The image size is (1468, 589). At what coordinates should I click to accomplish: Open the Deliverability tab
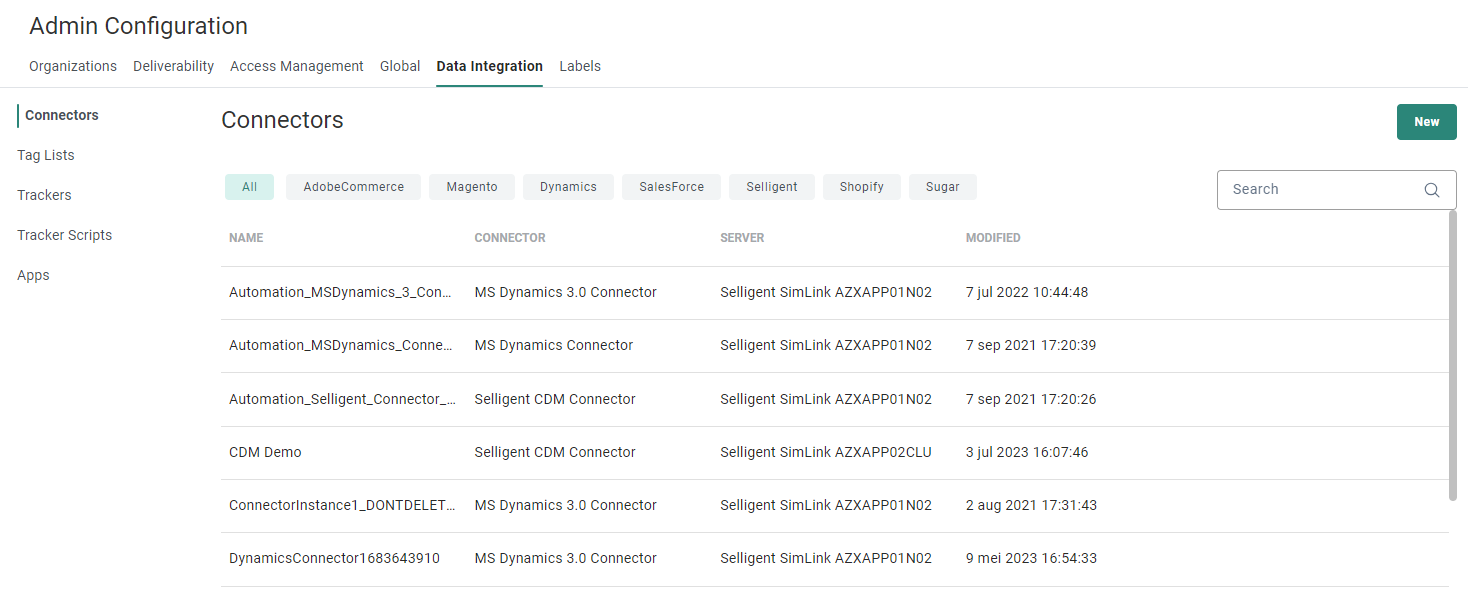pyautogui.click(x=173, y=66)
